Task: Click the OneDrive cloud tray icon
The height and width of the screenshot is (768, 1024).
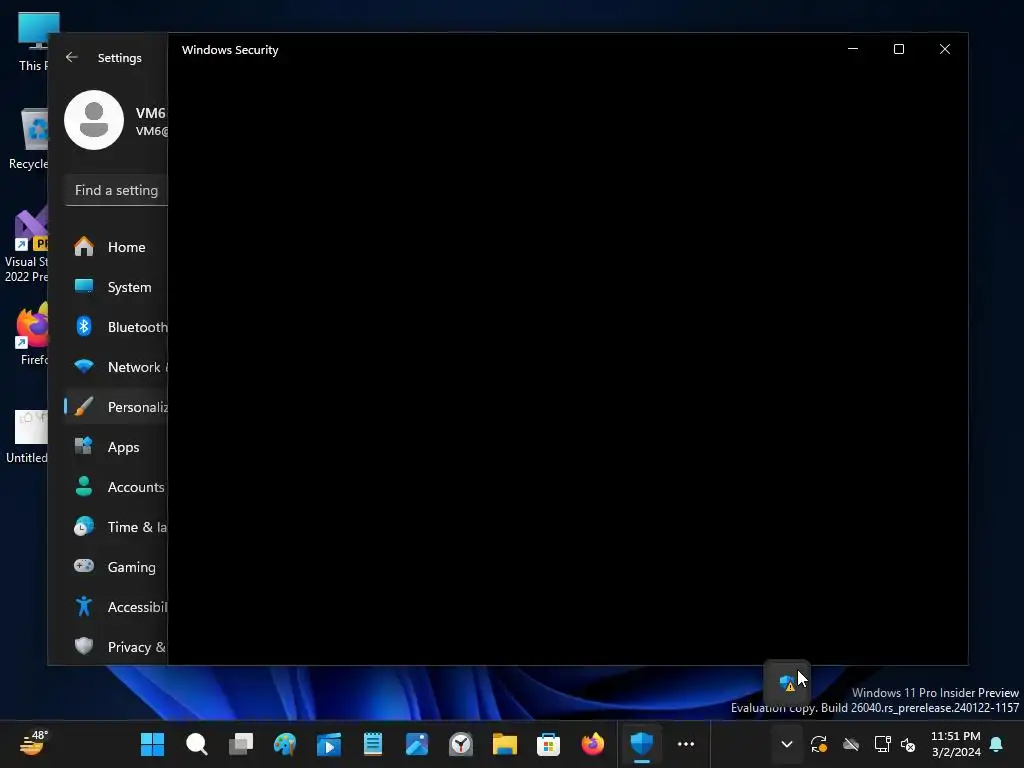Action: coord(851,744)
